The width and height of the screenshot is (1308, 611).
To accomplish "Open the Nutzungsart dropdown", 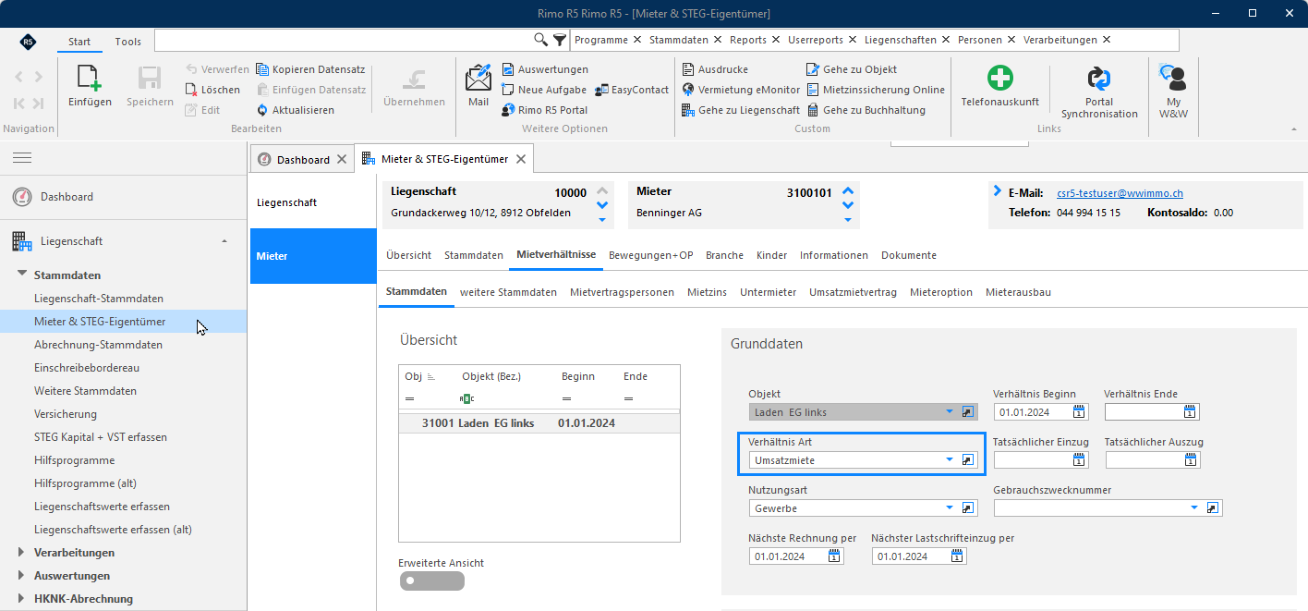I will 949,508.
